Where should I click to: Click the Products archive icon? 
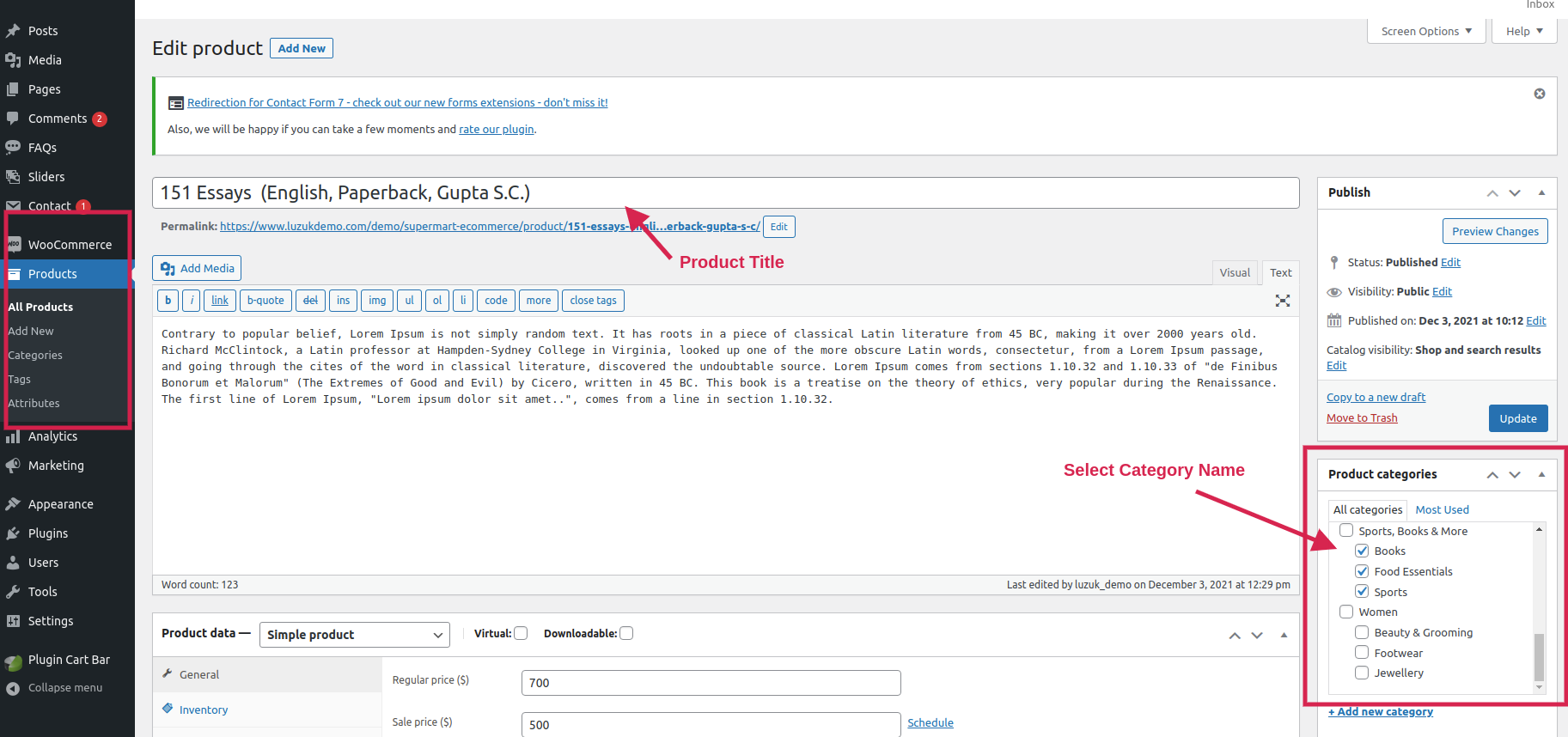coord(13,274)
